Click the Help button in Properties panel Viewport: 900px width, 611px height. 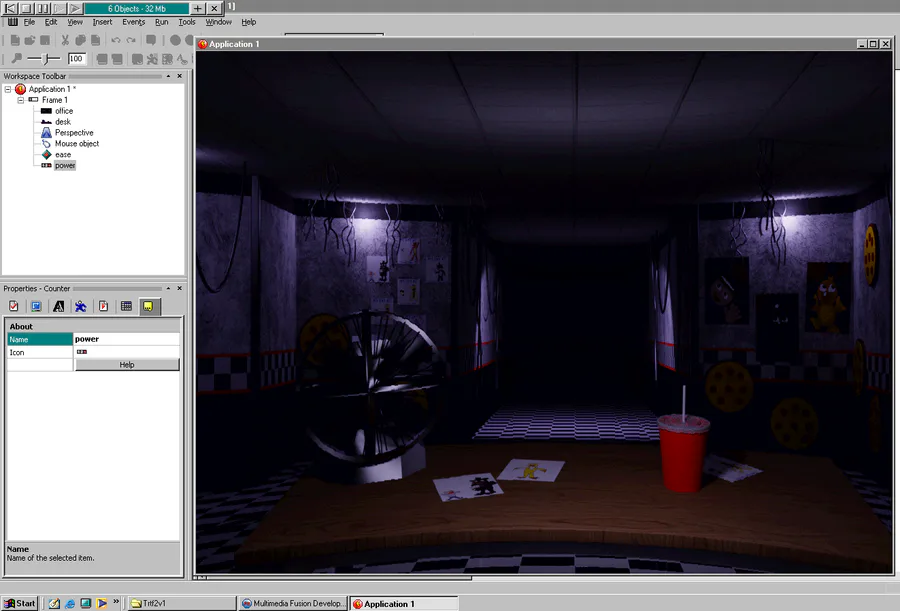[127, 365]
